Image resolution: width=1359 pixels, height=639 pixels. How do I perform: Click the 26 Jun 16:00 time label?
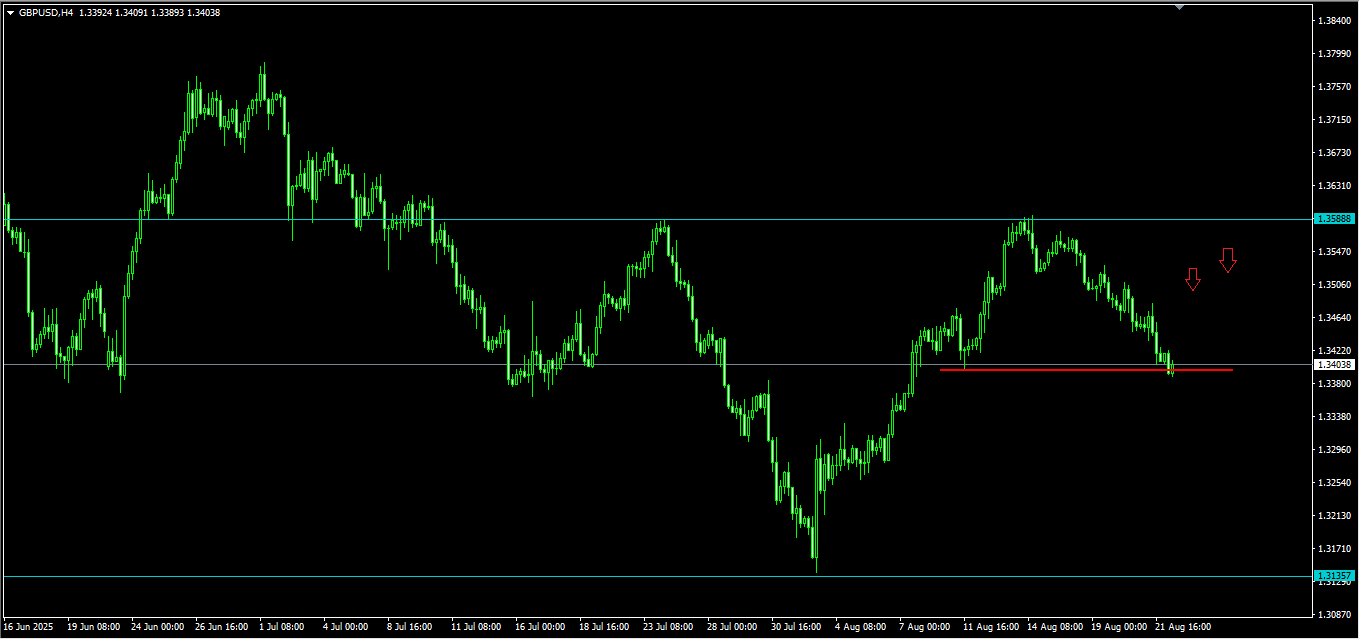[x=222, y=627]
